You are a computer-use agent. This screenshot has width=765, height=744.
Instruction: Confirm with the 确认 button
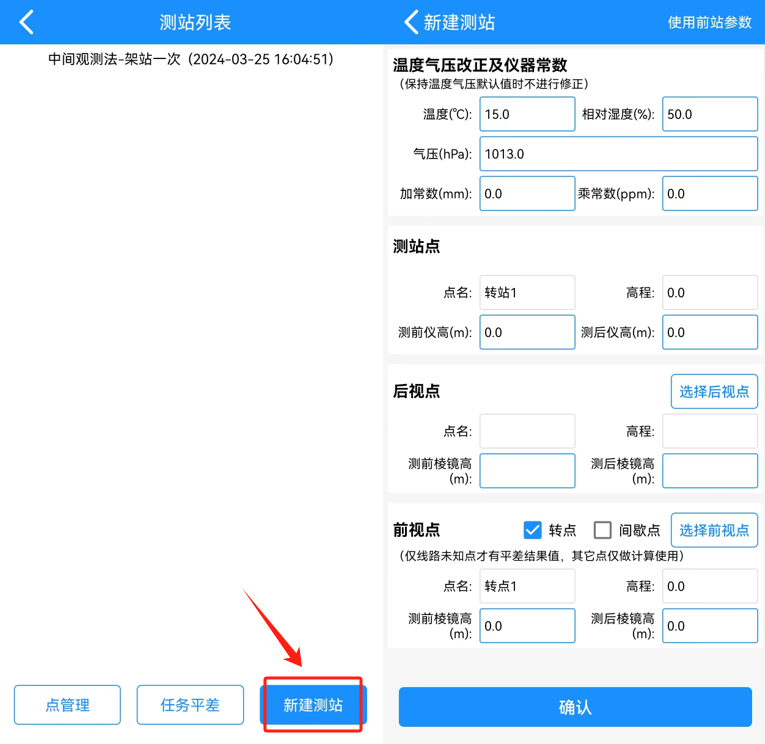575,707
